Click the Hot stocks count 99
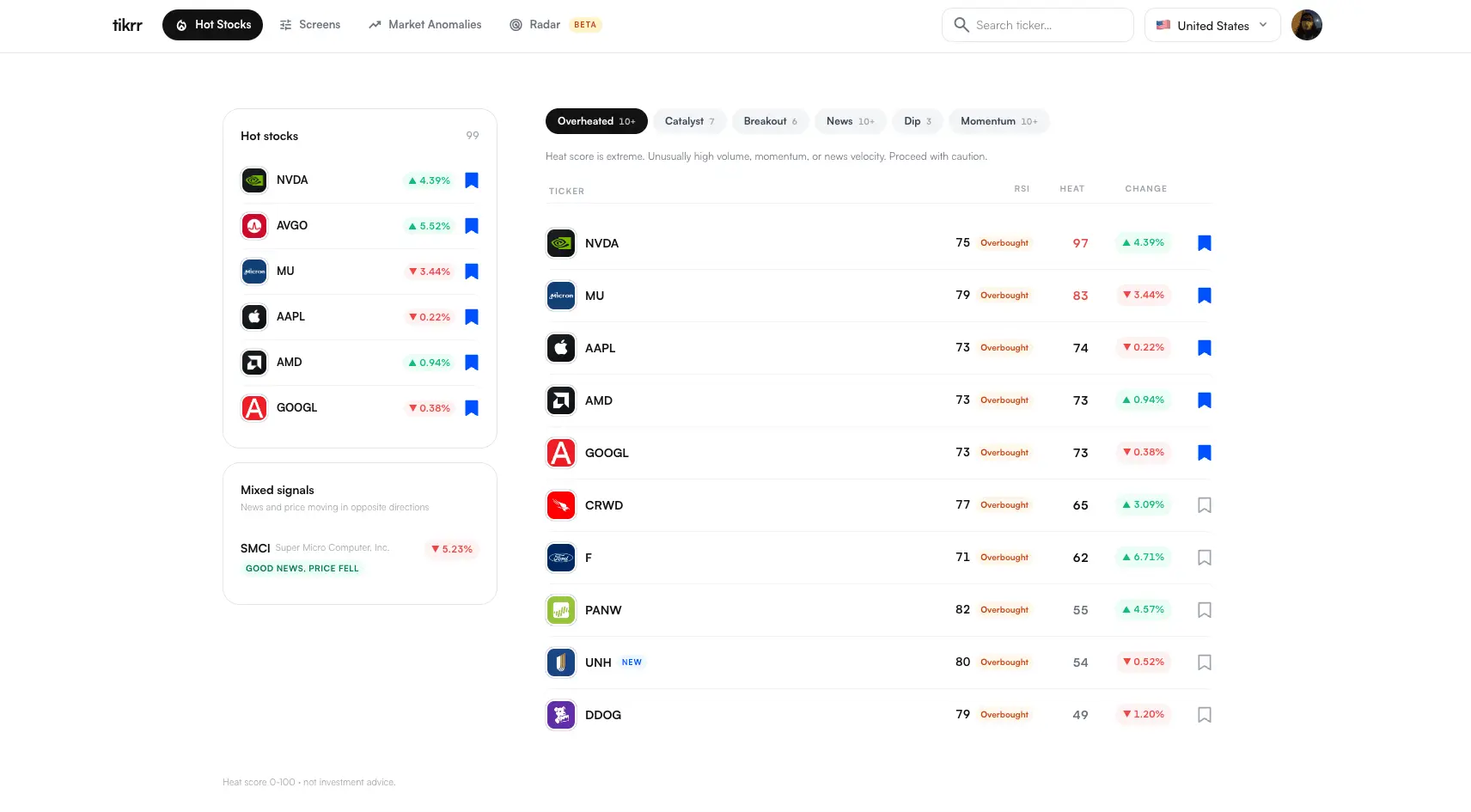The height and width of the screenshot is (812, 1471). 473,136
